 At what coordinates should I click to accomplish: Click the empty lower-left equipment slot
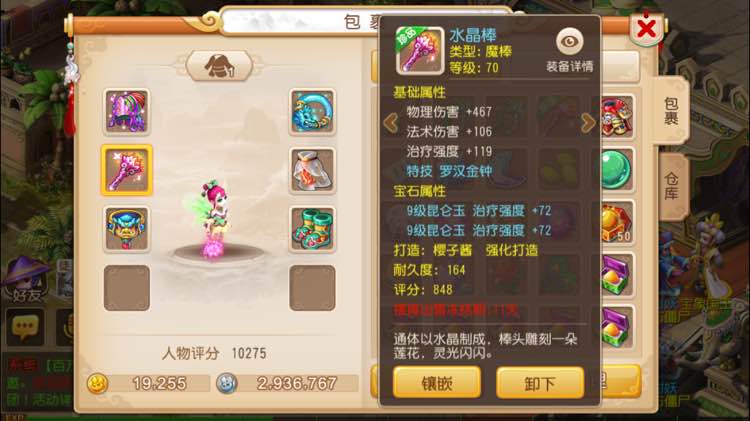[127, 288]
